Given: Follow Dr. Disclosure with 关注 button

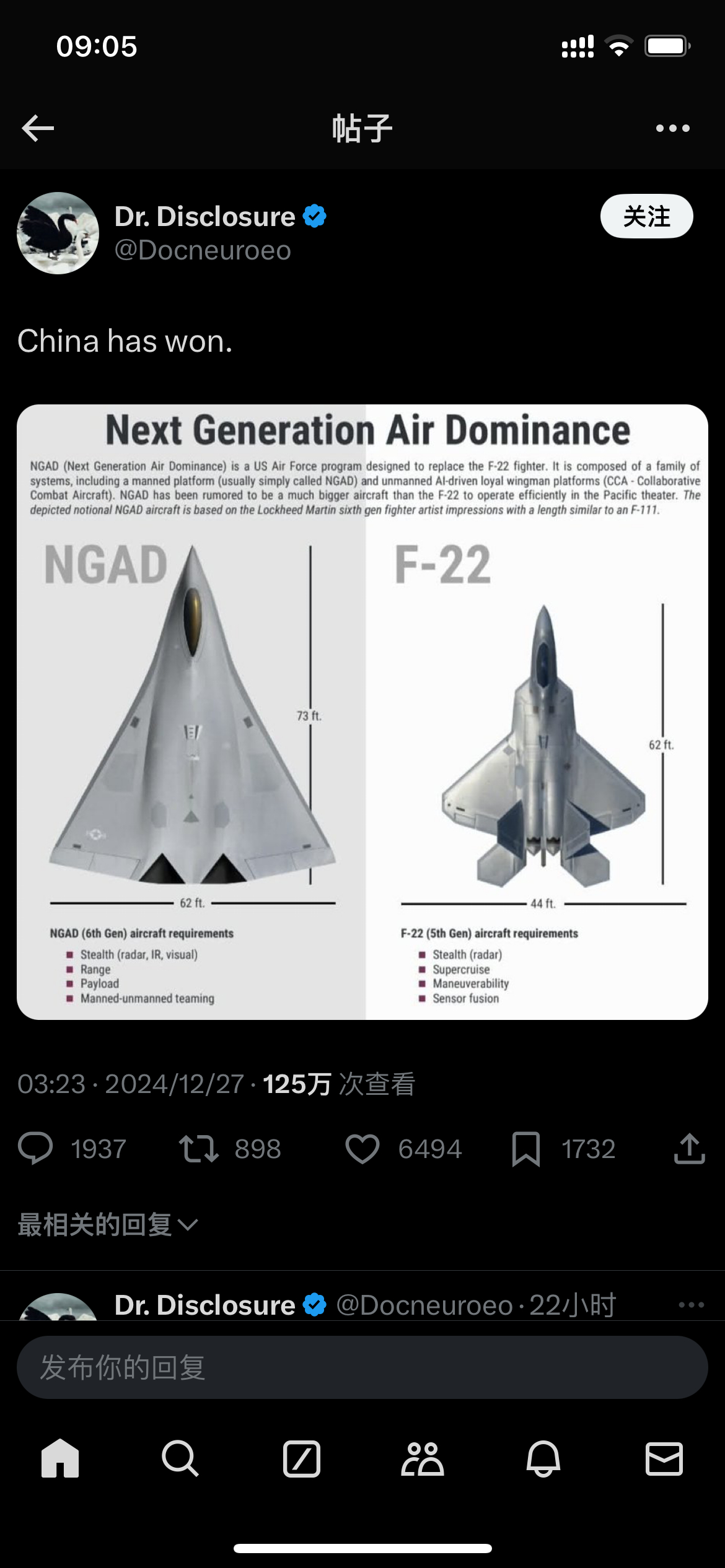Looking at the screenshot, I should (646, 216).
